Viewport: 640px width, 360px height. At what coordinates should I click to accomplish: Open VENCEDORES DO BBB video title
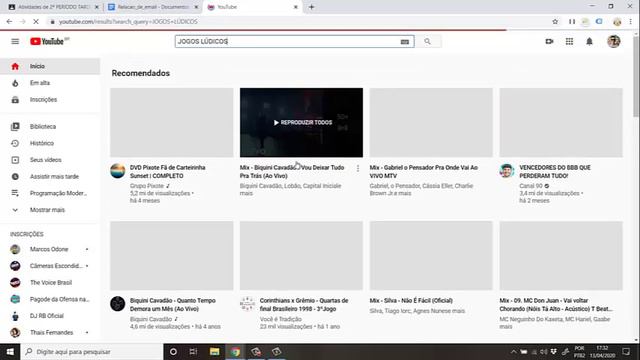coord(555,171)
